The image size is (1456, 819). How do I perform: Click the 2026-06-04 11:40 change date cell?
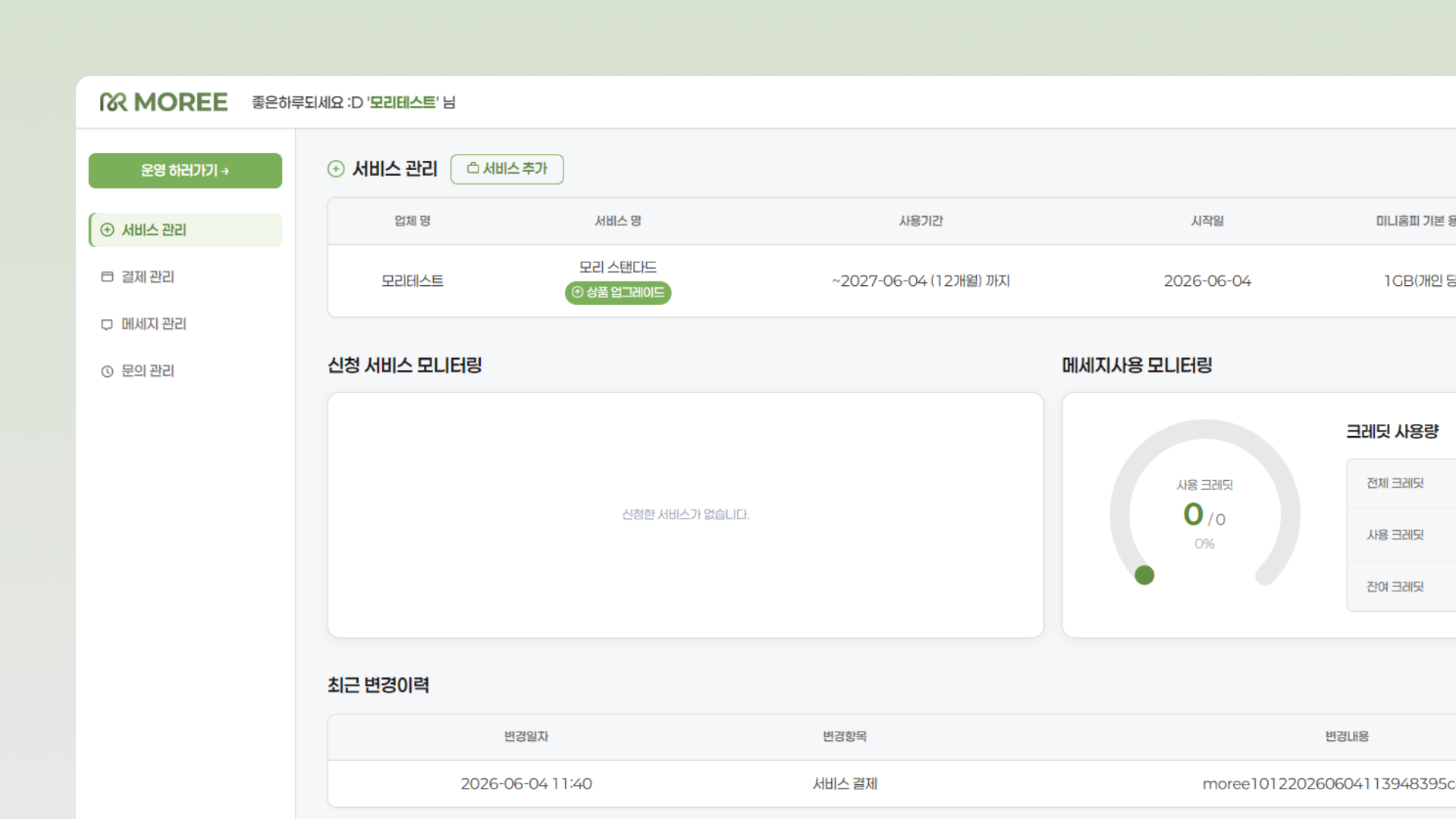[526, 783]
